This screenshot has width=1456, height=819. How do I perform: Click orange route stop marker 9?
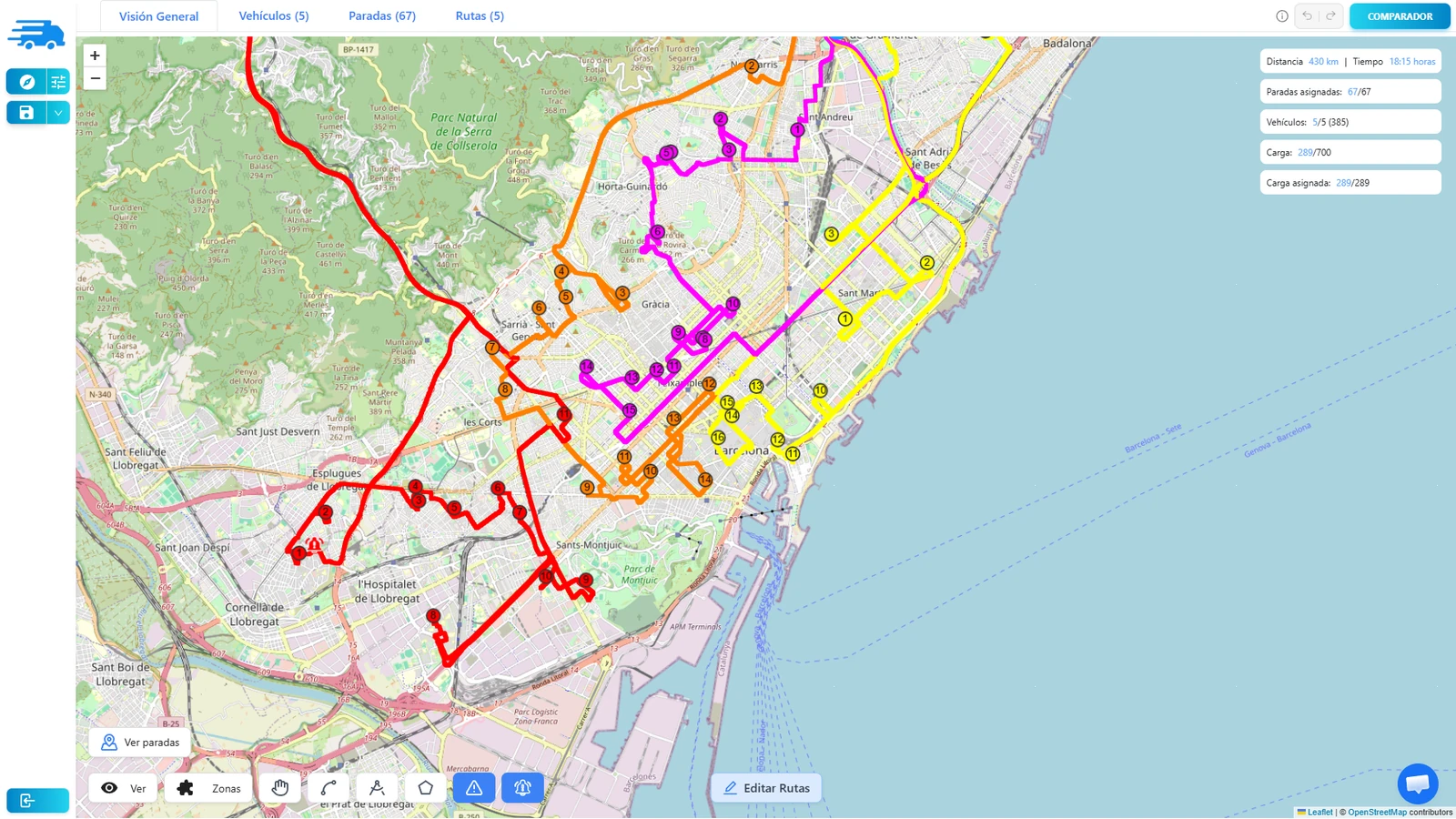587,488
